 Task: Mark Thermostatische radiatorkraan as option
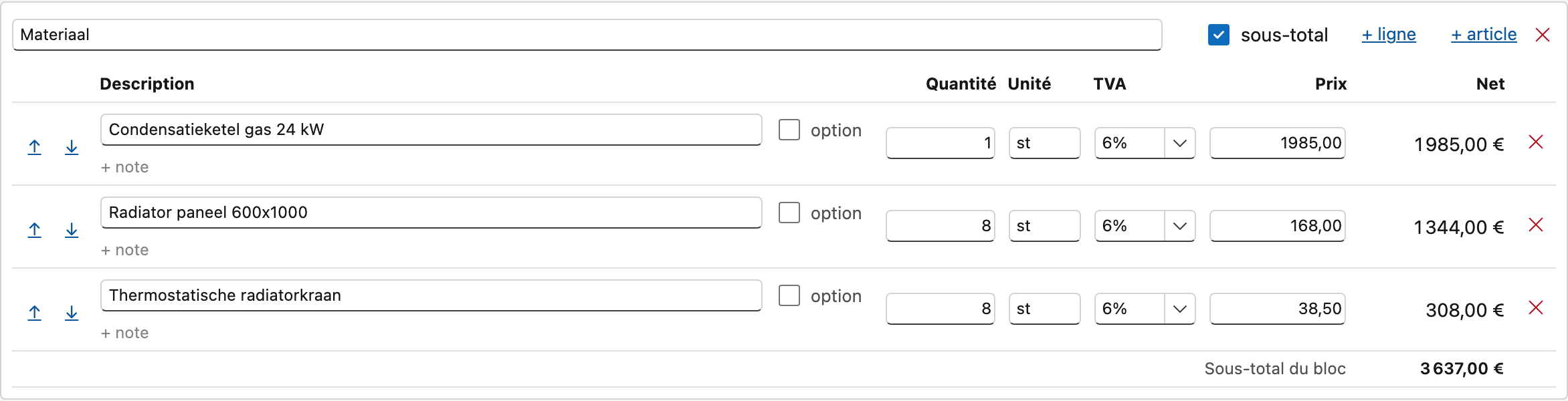point(789,295)
